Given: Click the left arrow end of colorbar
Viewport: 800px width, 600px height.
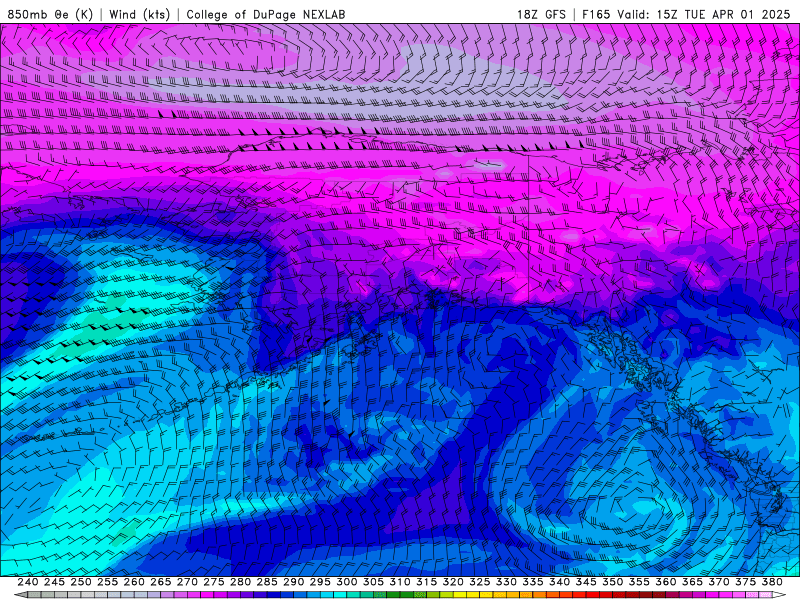Looking at the screenshot, I should point(21,594).
